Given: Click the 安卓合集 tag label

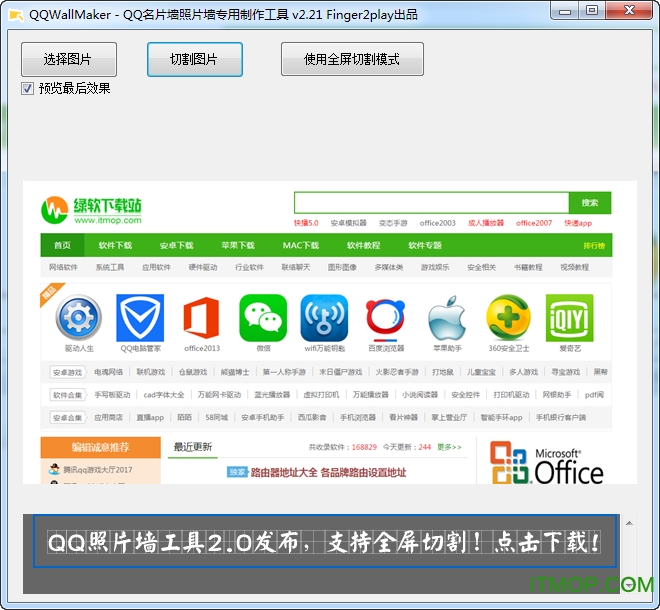Looking at the screenshot, I should pos(67,418).
